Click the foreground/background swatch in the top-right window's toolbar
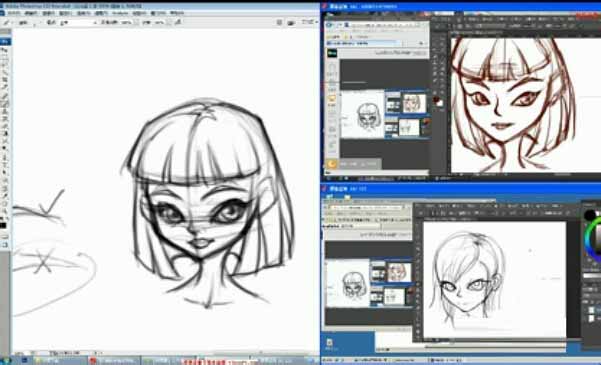 (x=438, y=101)
